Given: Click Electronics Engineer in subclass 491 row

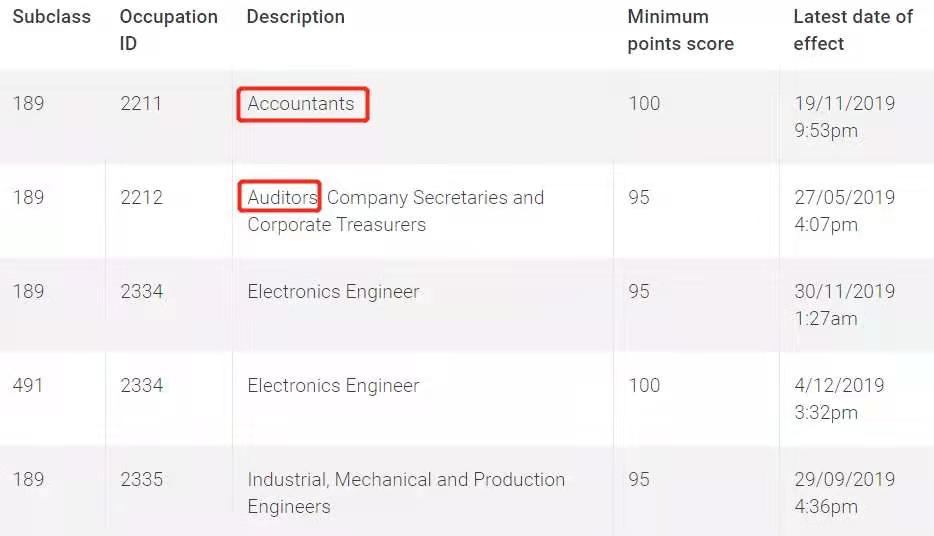Looking at the screenshot, I should pos(334,385).
